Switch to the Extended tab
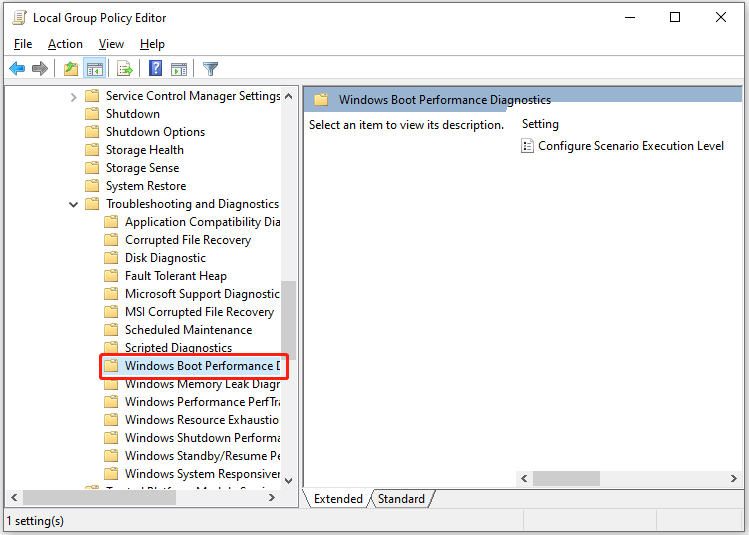Screen dimensions: 749x535 (338, 499)
